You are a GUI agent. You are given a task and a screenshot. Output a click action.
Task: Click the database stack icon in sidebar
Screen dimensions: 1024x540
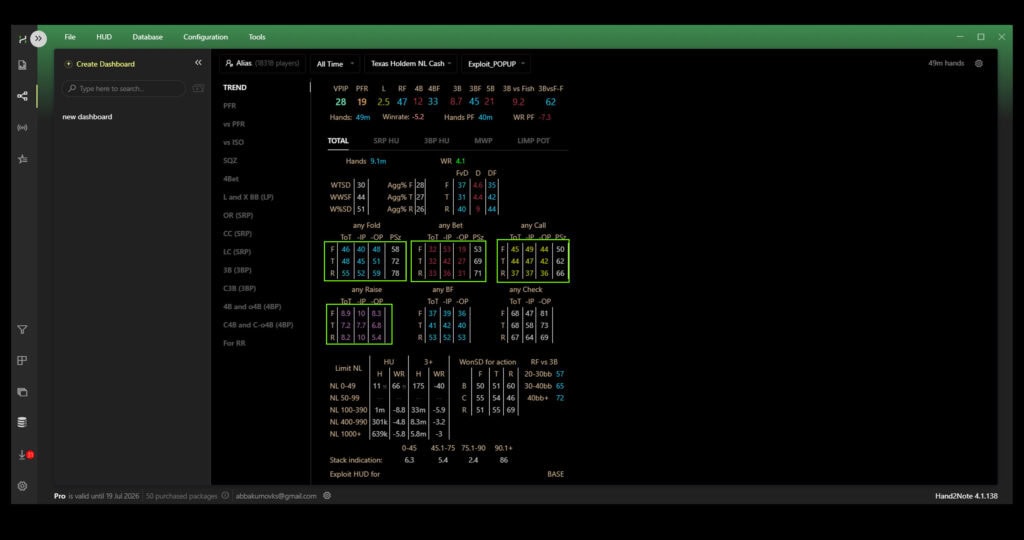tap(22, 422)
